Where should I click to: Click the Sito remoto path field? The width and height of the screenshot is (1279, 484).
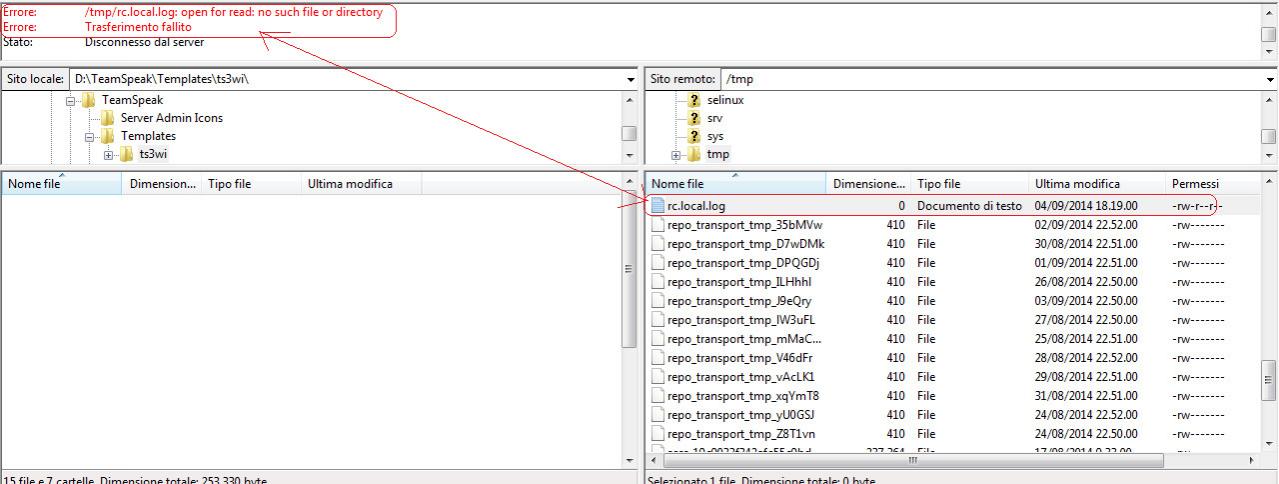[x=990, y=79]
